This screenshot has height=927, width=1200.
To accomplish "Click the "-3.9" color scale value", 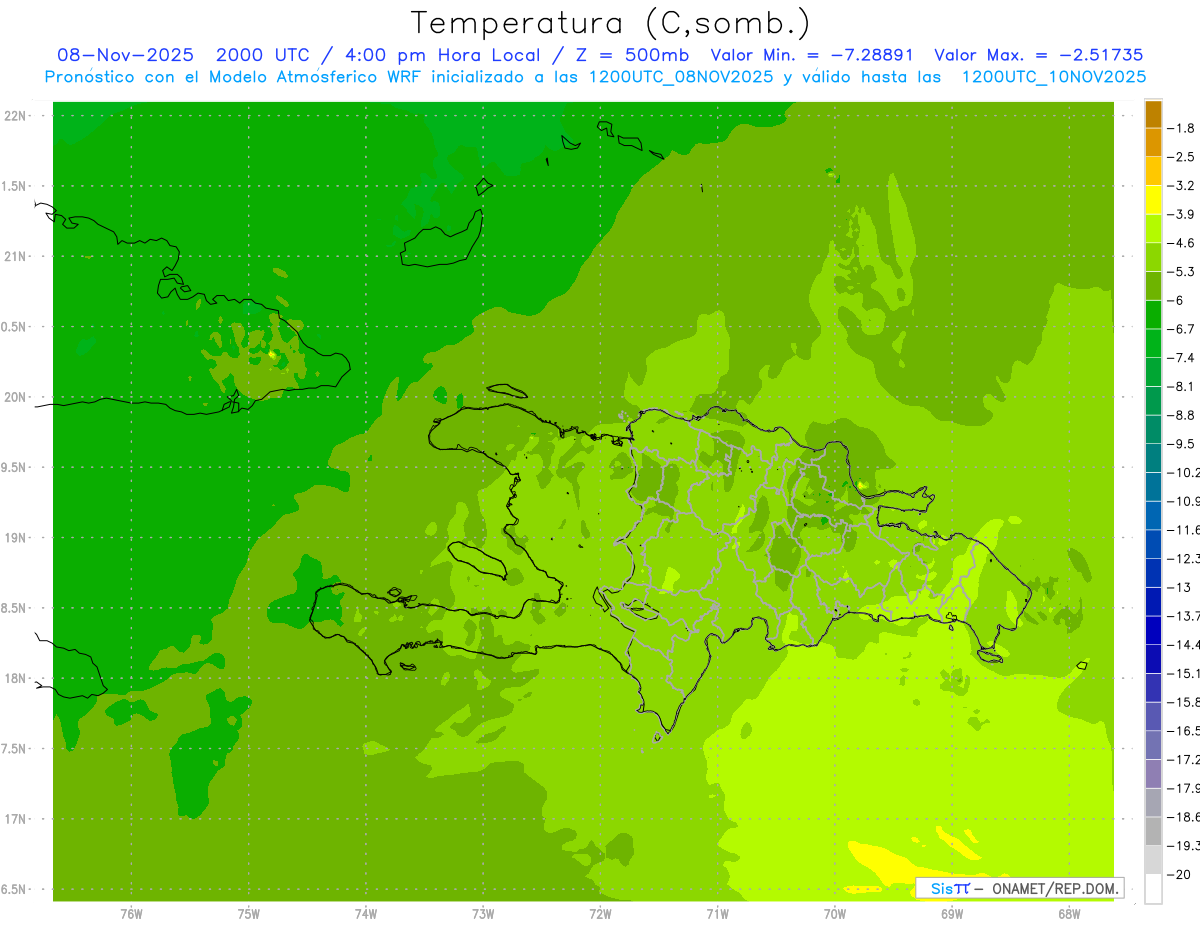I will (x=1182, y=214).
